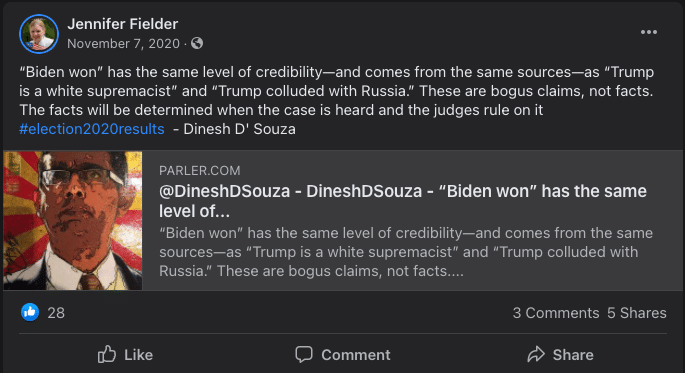The image size is (685, 373).
Task: Click the Comment speech bubble icon
Action: [304, 354]
